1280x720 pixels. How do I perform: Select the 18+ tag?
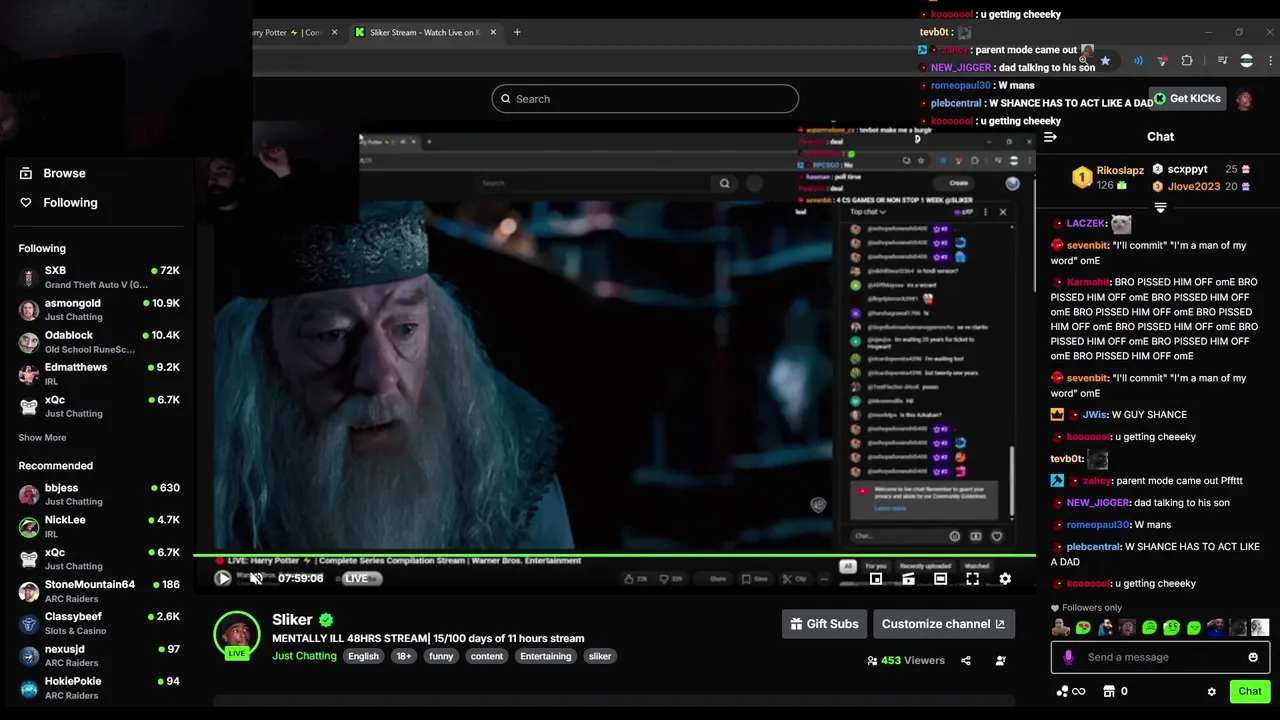403,656
